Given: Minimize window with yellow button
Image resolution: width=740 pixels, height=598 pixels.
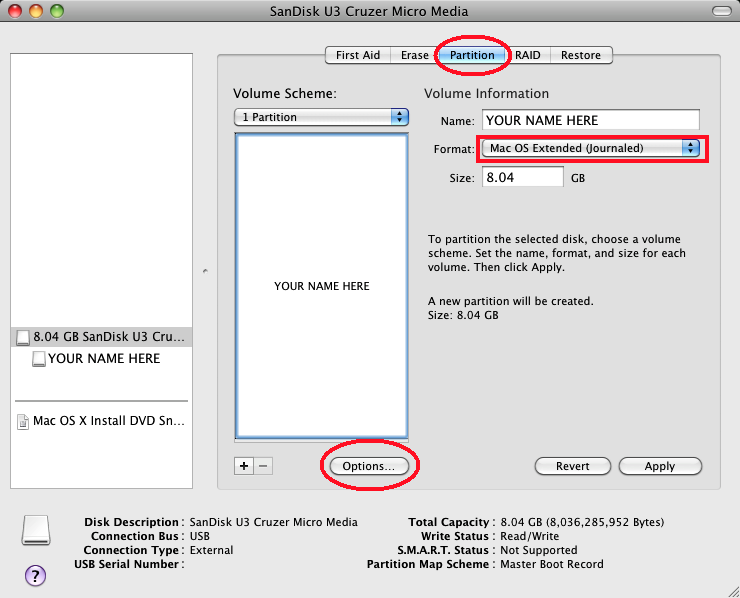Looking at the screenshot, I should coord(36,11).
